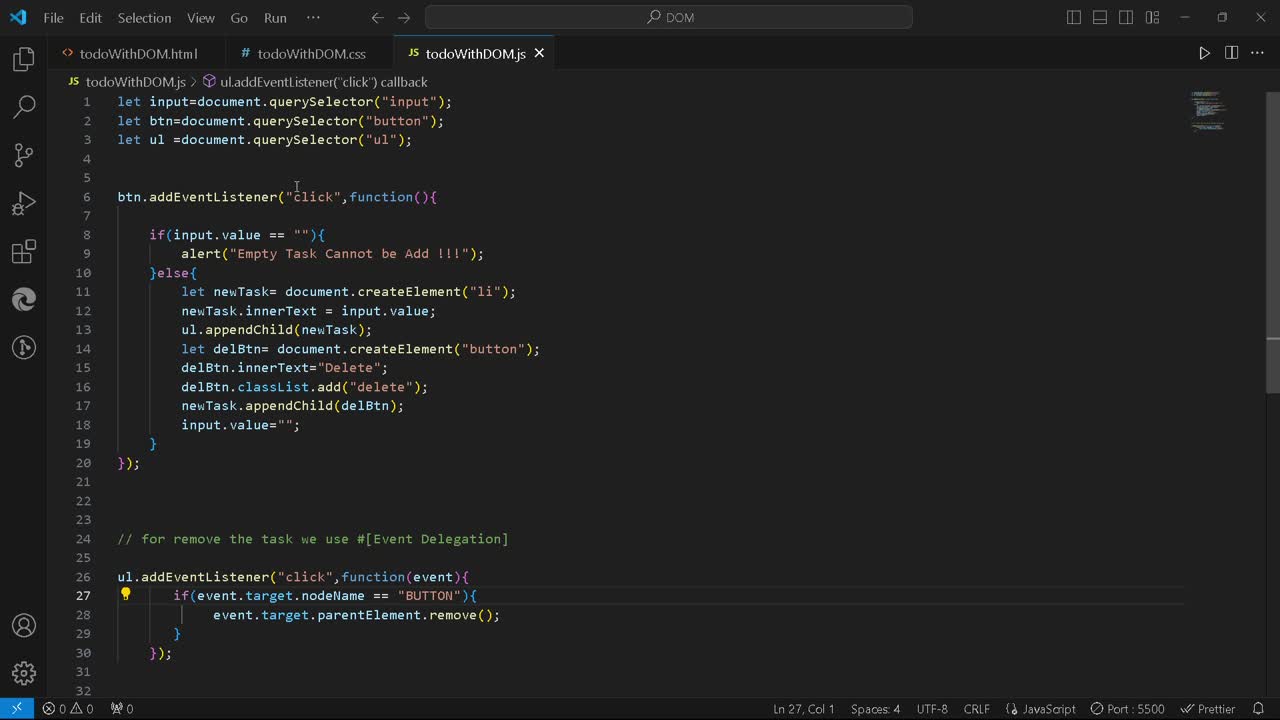This screenshot has width=1280, height=720.
Task: Open the Extensions view
Action: click(x=24, y=251)
